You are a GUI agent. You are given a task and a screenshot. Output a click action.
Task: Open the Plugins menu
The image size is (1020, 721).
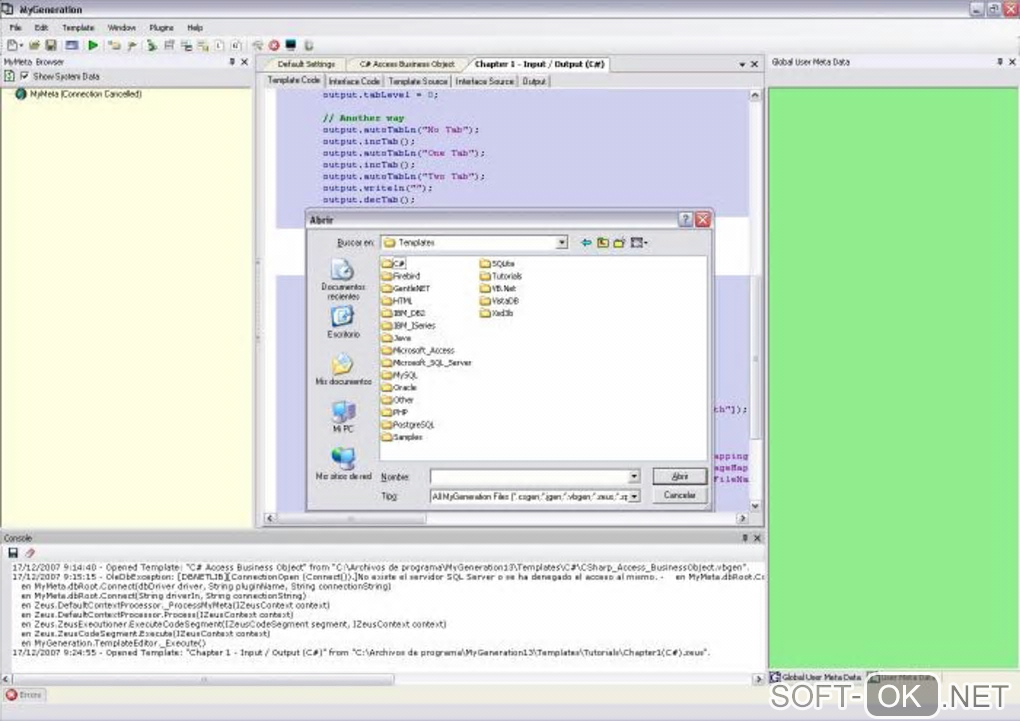[161, 28]
